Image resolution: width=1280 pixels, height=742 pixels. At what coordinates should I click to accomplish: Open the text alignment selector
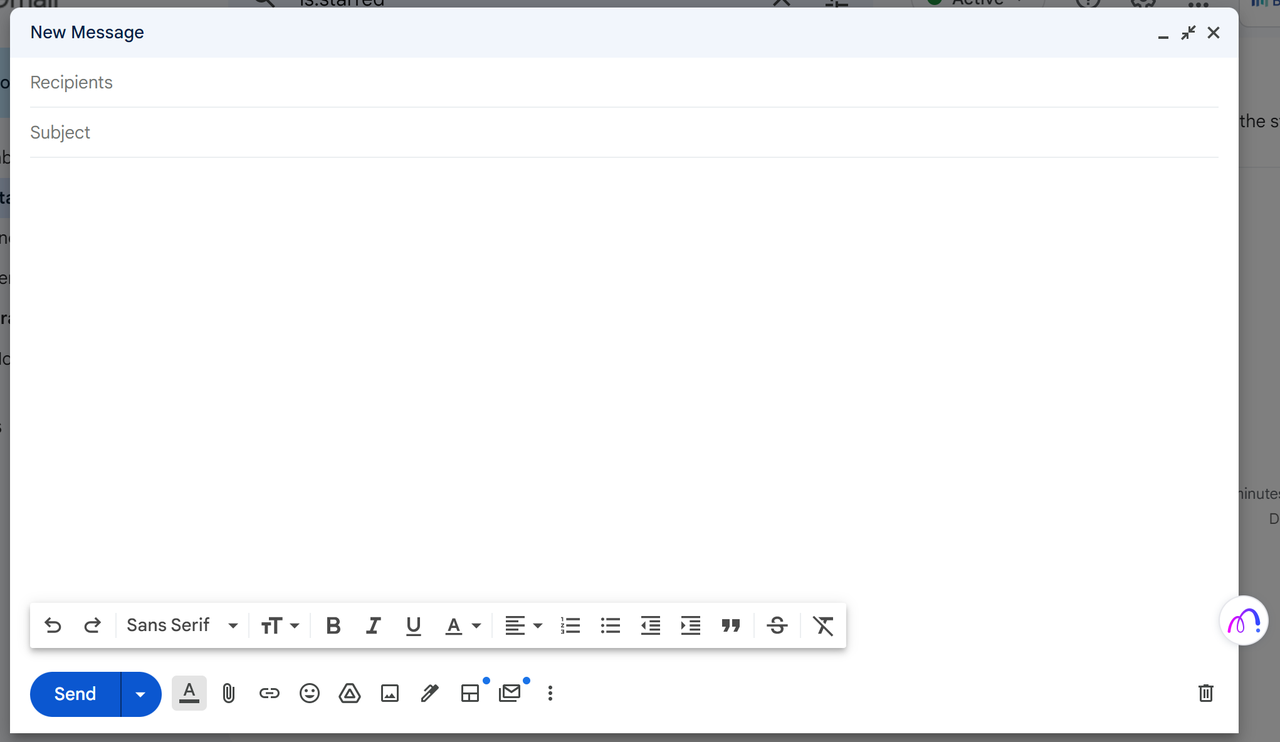click(522, 625)
